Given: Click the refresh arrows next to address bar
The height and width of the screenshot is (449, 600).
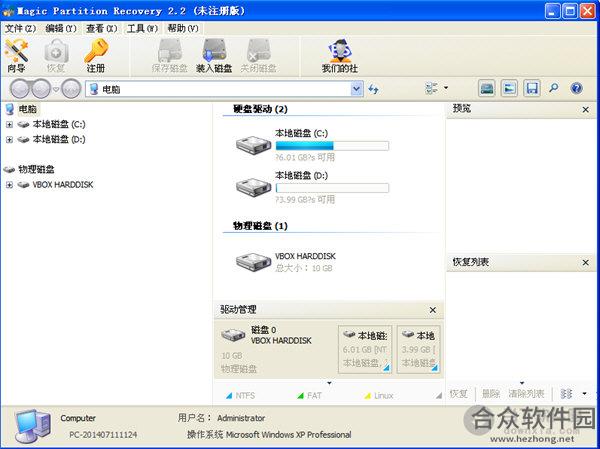Looking at the screenshot, I should pyautogui.click(x=373, y=89).
